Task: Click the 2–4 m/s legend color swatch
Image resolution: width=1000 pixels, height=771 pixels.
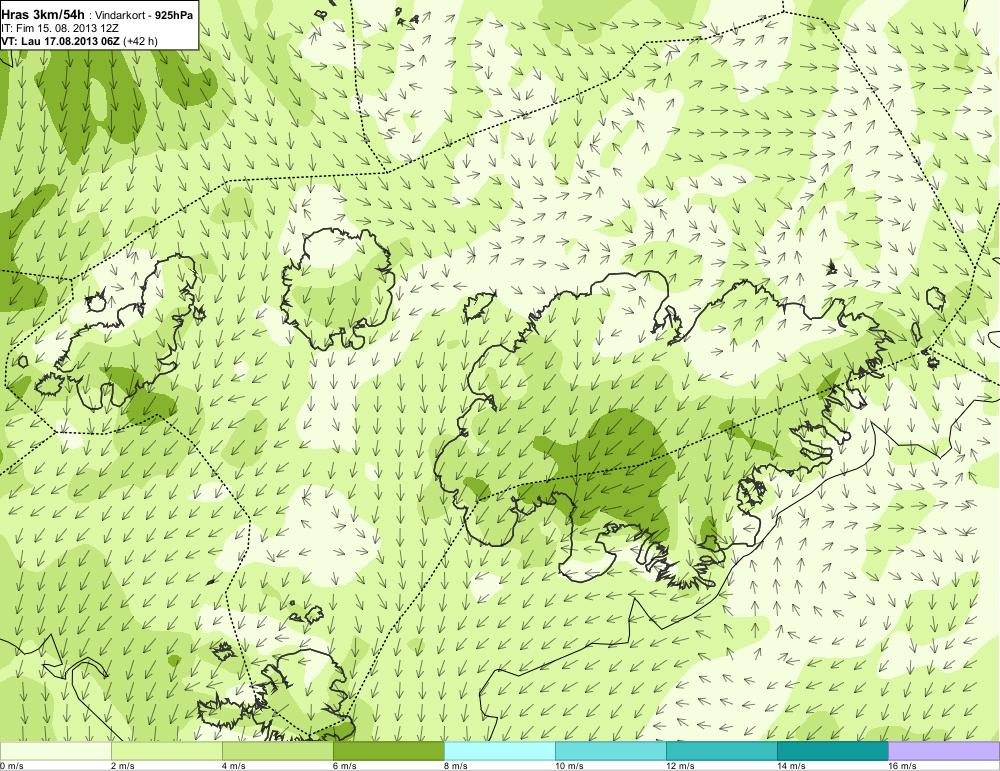Action: tap(167, 751)
